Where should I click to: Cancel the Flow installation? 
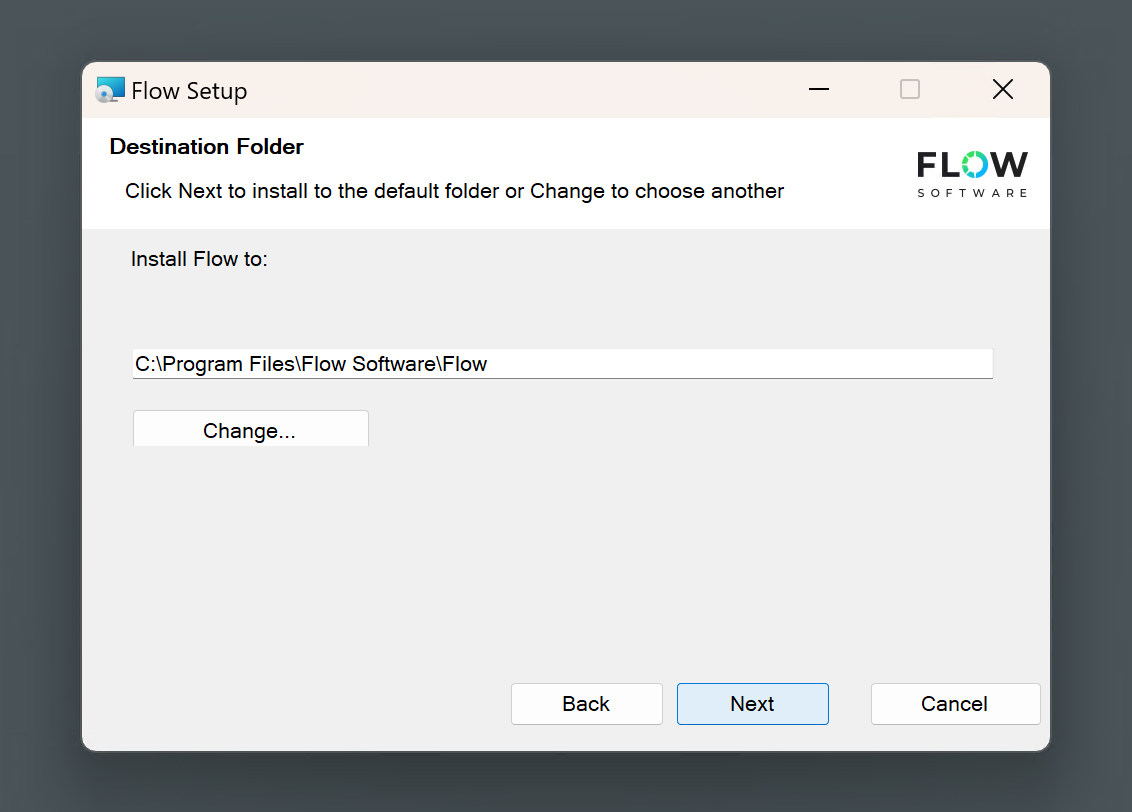[955, 704]
